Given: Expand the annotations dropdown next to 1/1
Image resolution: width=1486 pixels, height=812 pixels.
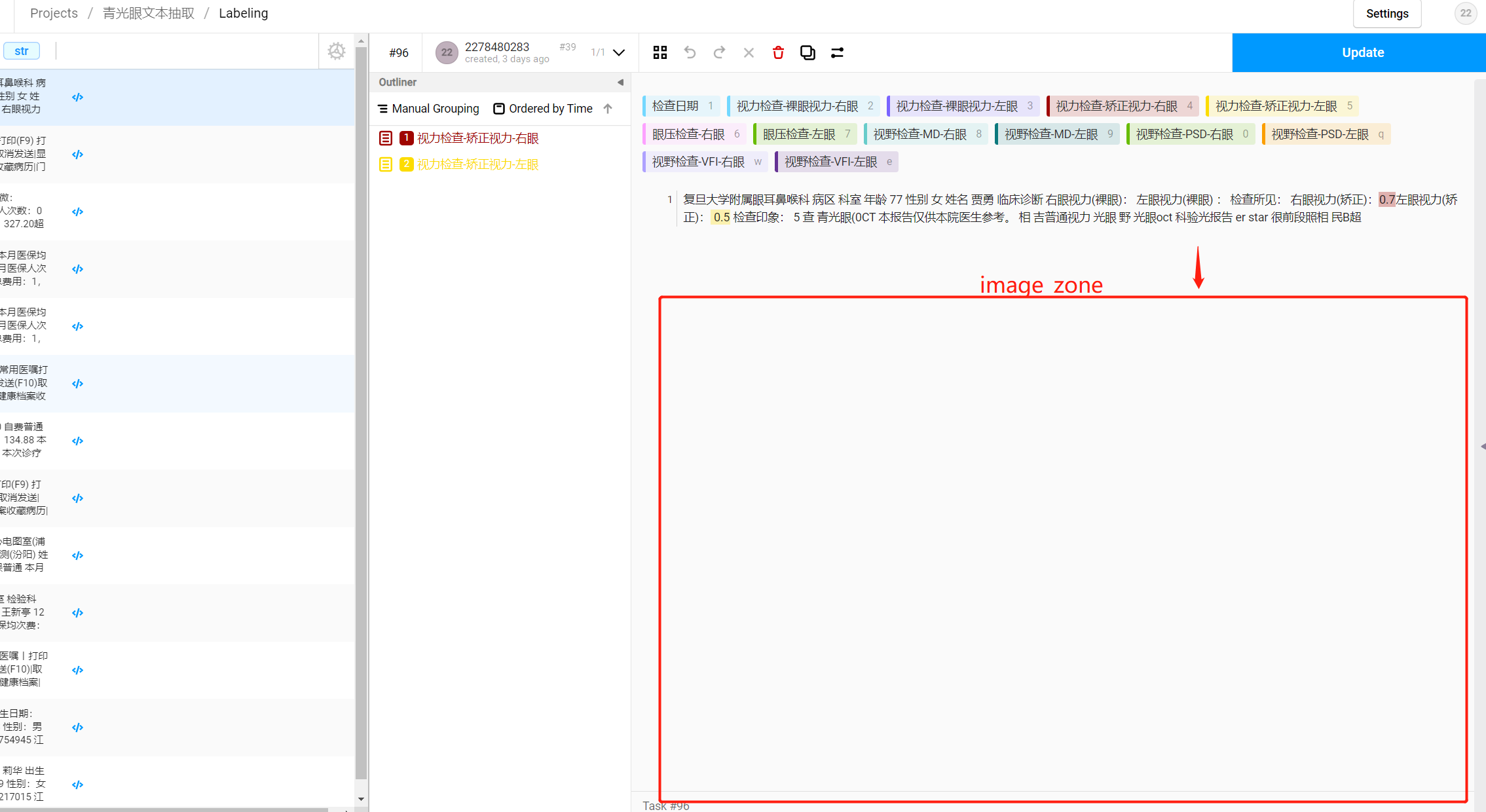Looking at the screenshot, I should (618, 52).
